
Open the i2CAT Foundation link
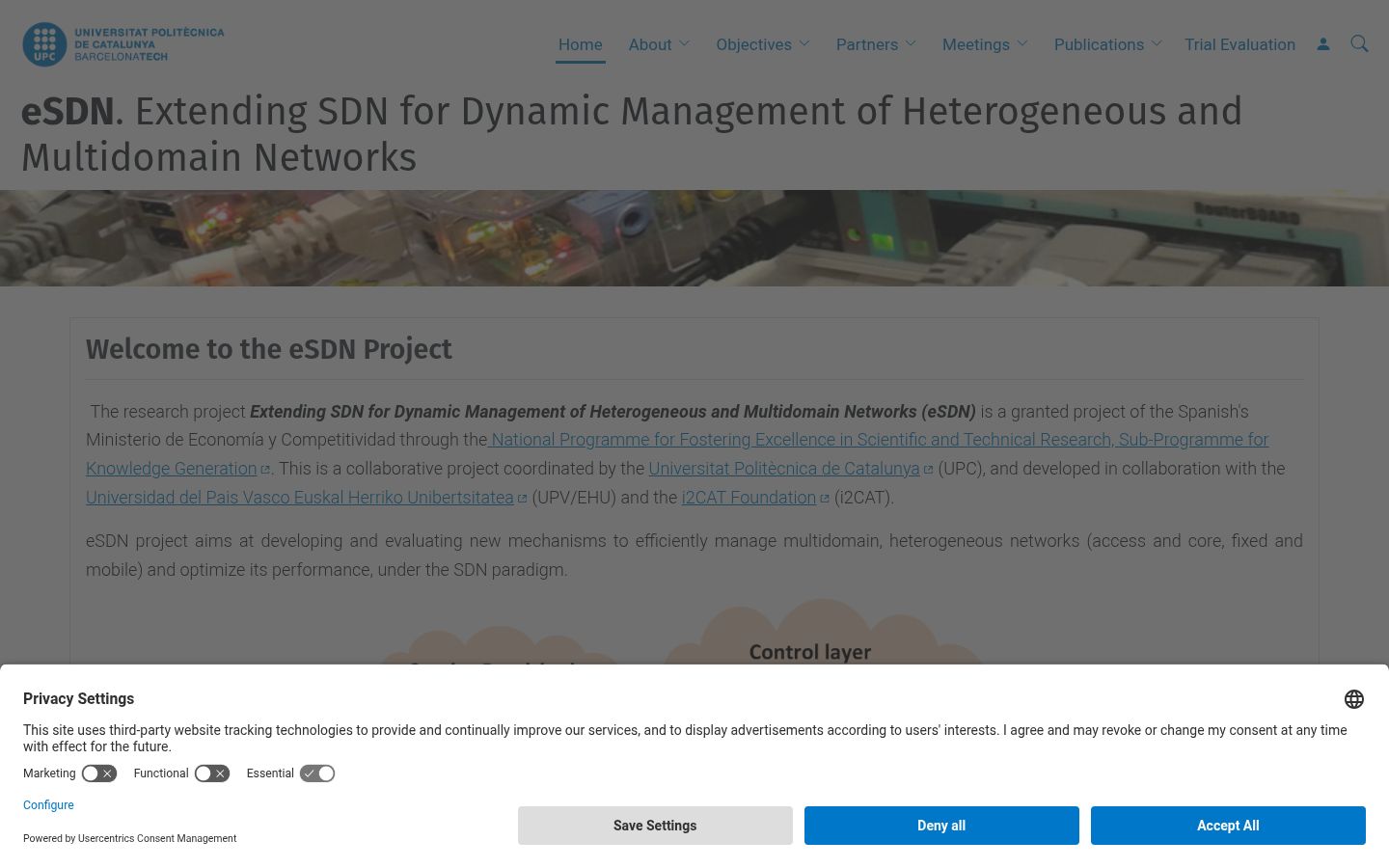point(749,498)
